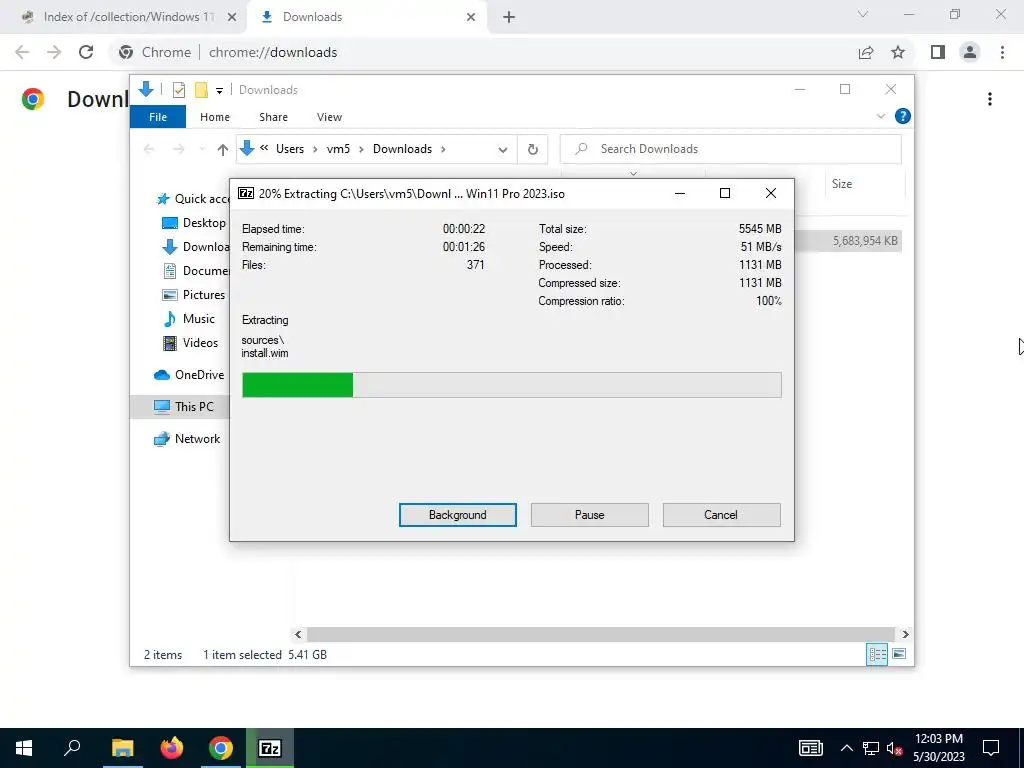Open the File tab in Explorer
1024x768 pixels.
point(157,117)
